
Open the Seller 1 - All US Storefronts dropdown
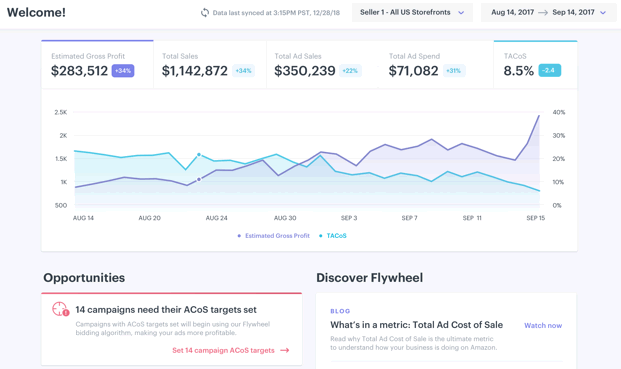tap(412, 12)
